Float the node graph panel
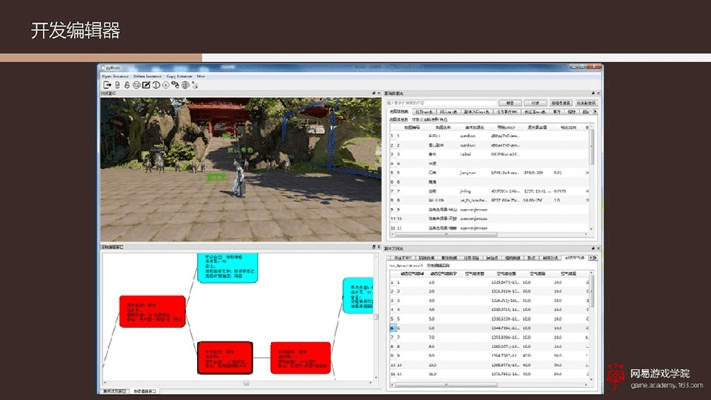This screenshot has height=400, width=711. [374, 247]
